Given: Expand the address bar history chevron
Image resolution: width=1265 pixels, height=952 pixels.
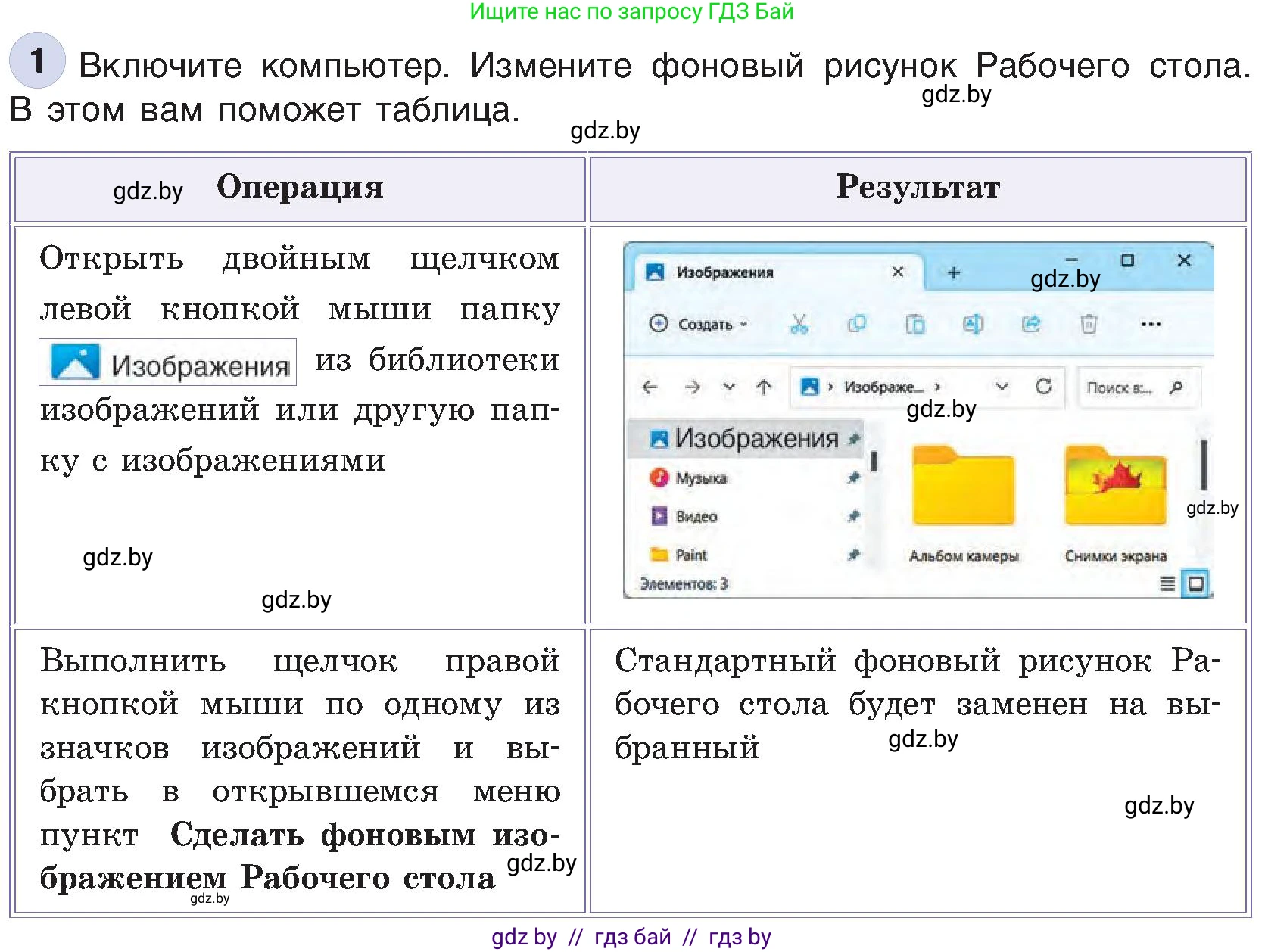Looking at the screenshot, I should (1002, 387).
